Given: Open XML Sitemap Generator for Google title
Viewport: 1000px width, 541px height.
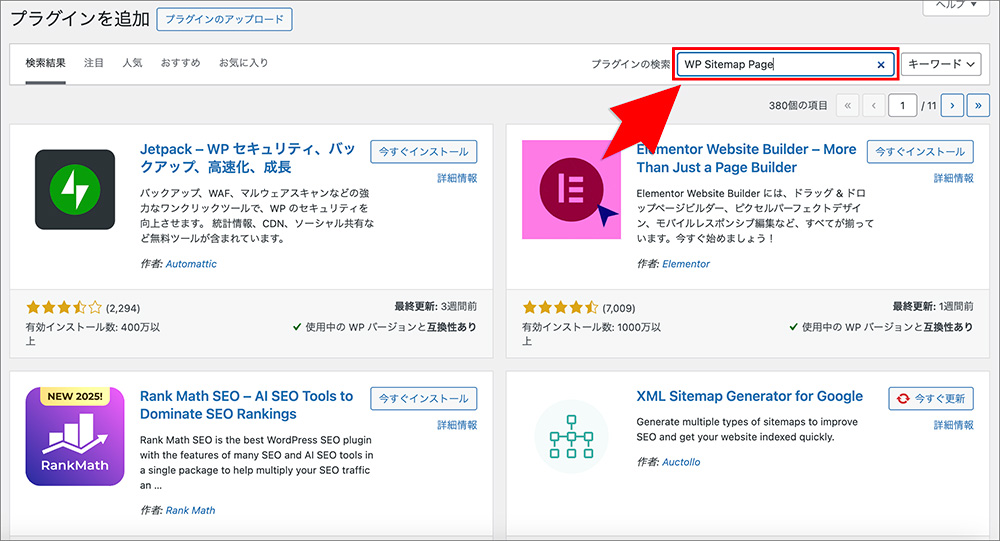Looking at the screenshot, I should pos(749,396).
